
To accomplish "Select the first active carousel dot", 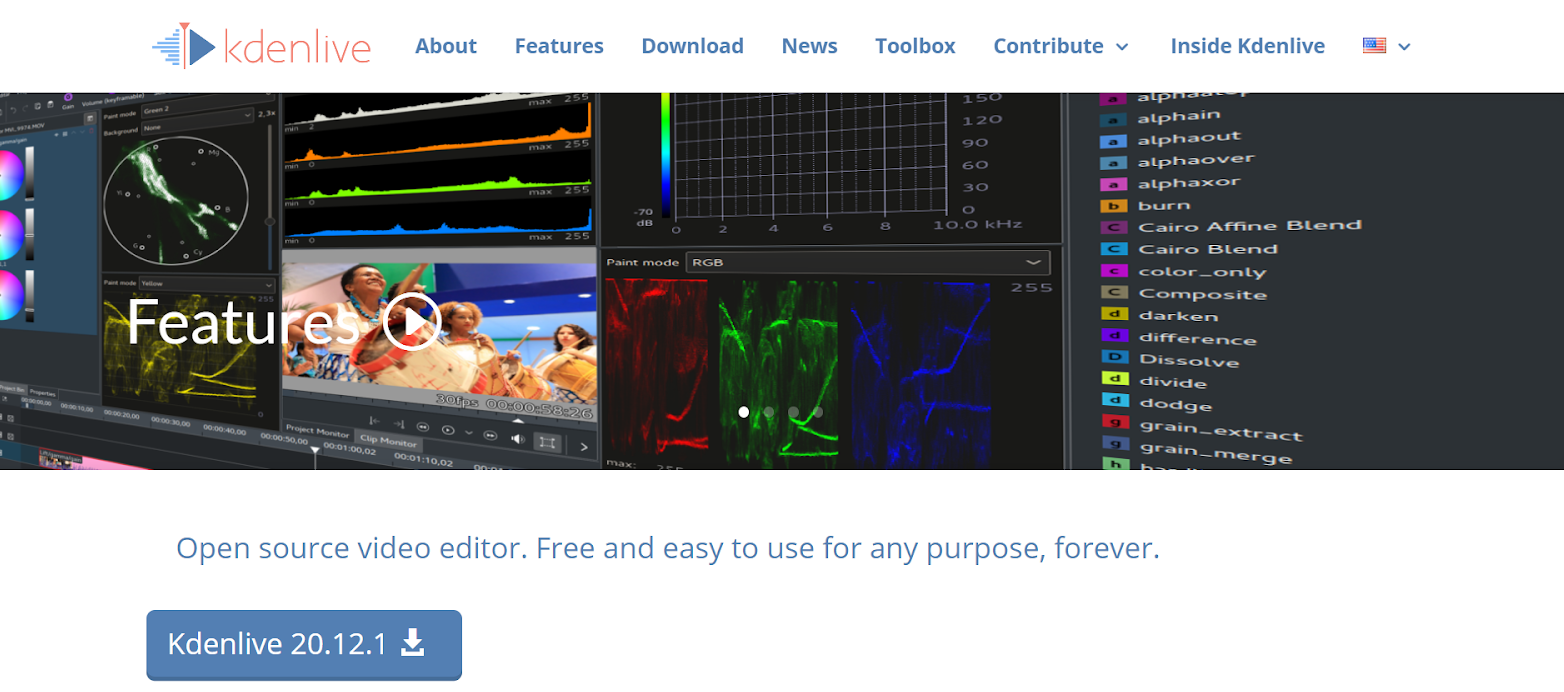I will (x=743, y=411).
